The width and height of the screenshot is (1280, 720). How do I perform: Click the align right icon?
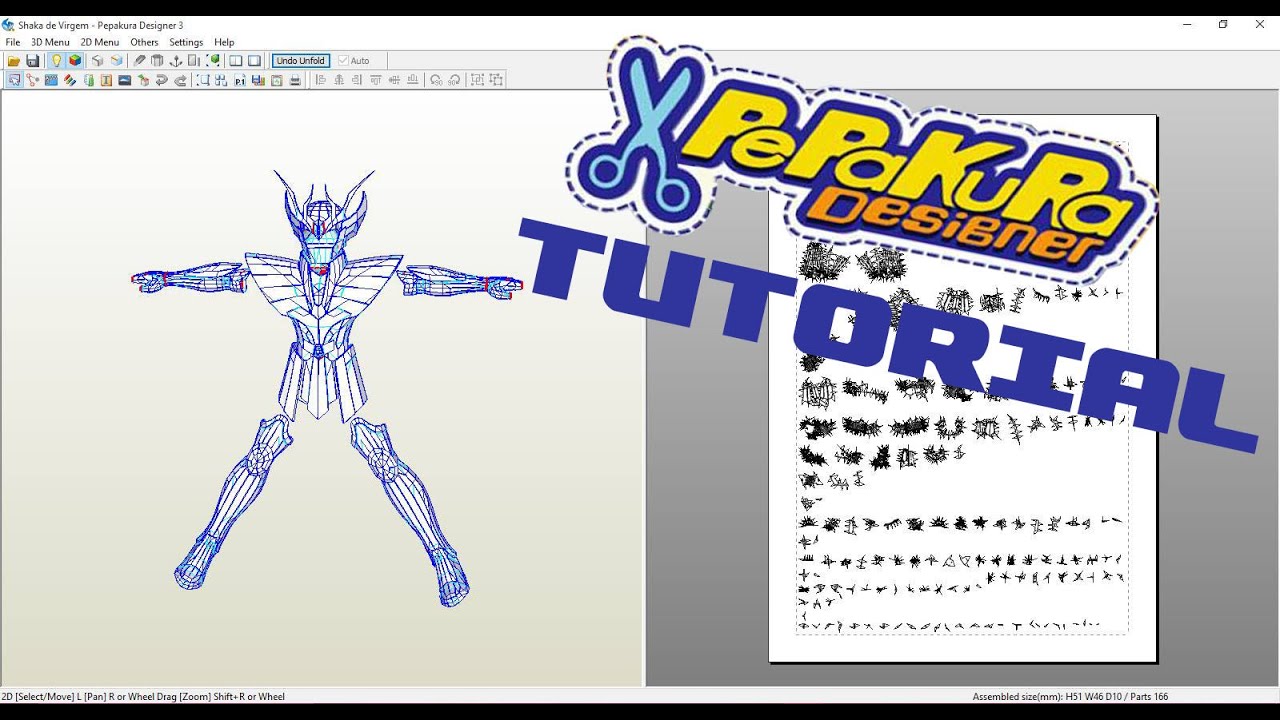(x=357, y=80)
